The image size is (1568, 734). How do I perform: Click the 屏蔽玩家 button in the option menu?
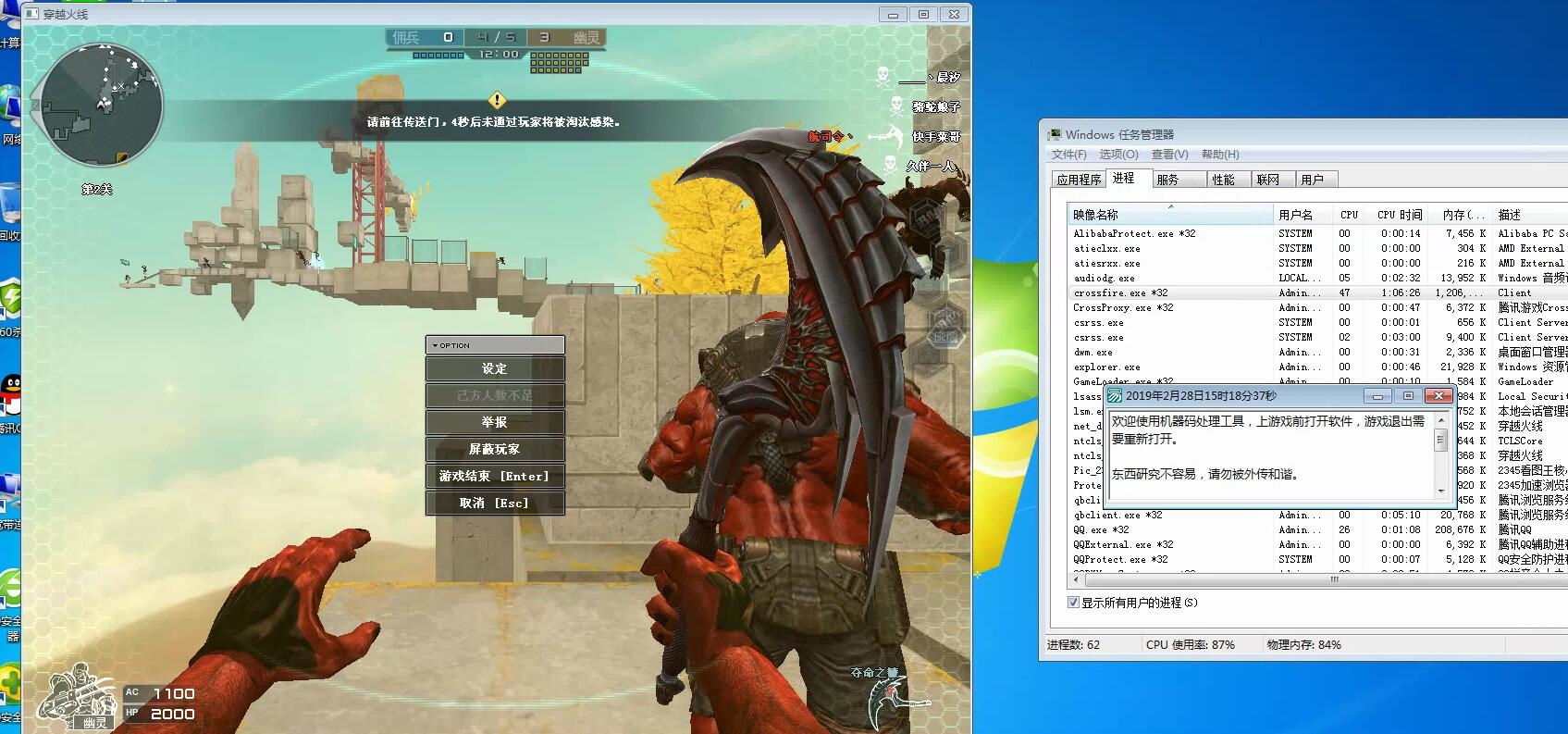pos(495,449)
